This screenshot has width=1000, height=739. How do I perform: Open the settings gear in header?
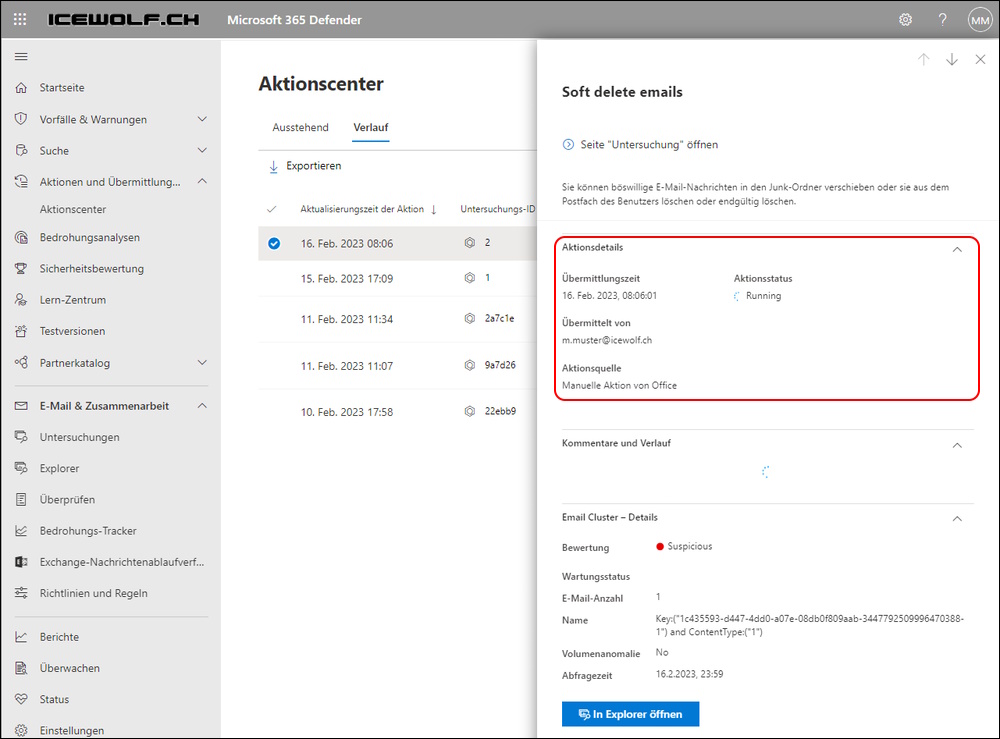(905, 20)
